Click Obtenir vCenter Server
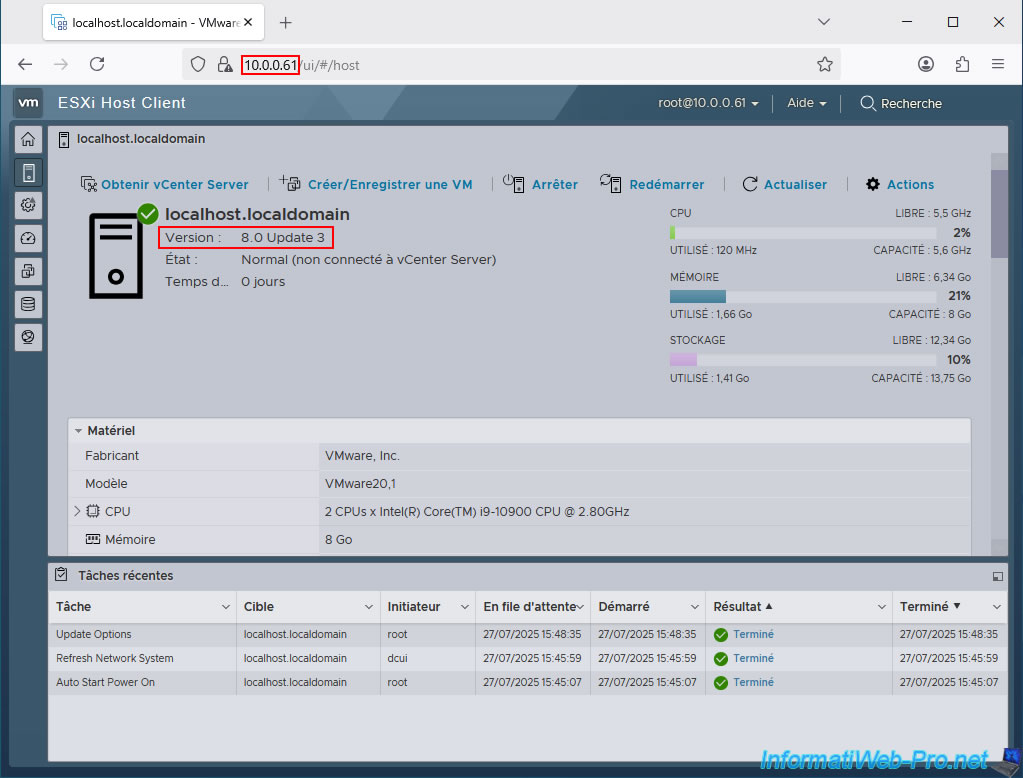 point(164,184)
